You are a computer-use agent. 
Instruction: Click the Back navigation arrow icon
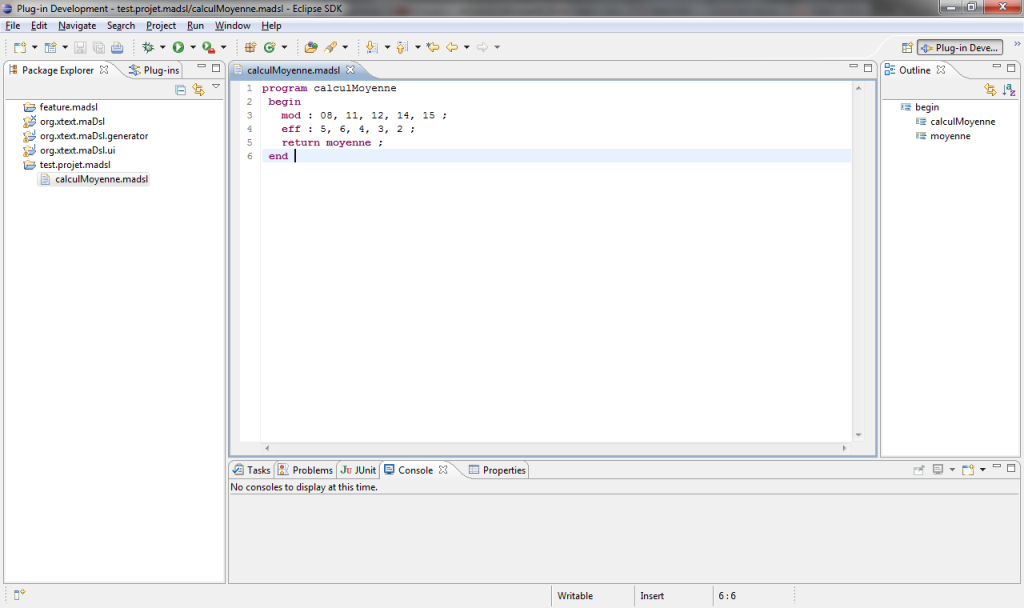point(452,47)
